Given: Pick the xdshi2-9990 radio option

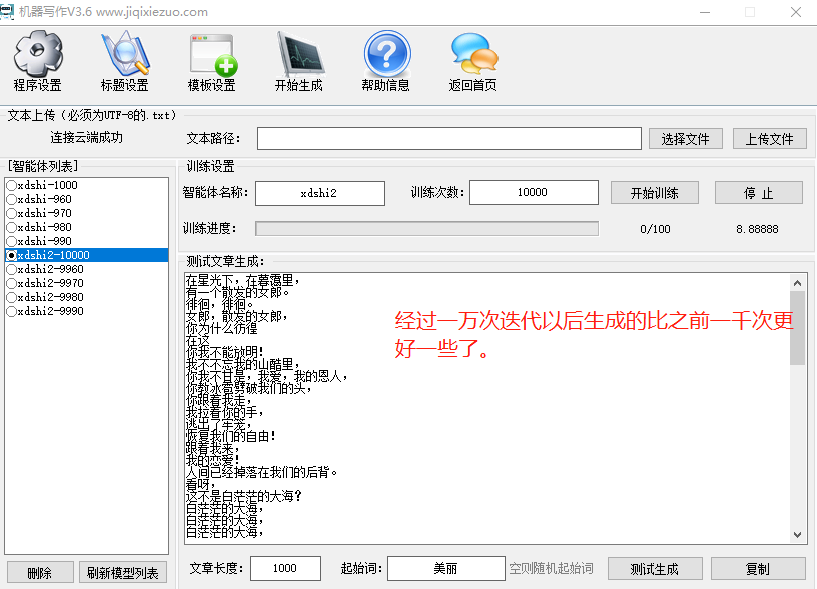Looking at the screenshot, I should (x=12, y=311).
